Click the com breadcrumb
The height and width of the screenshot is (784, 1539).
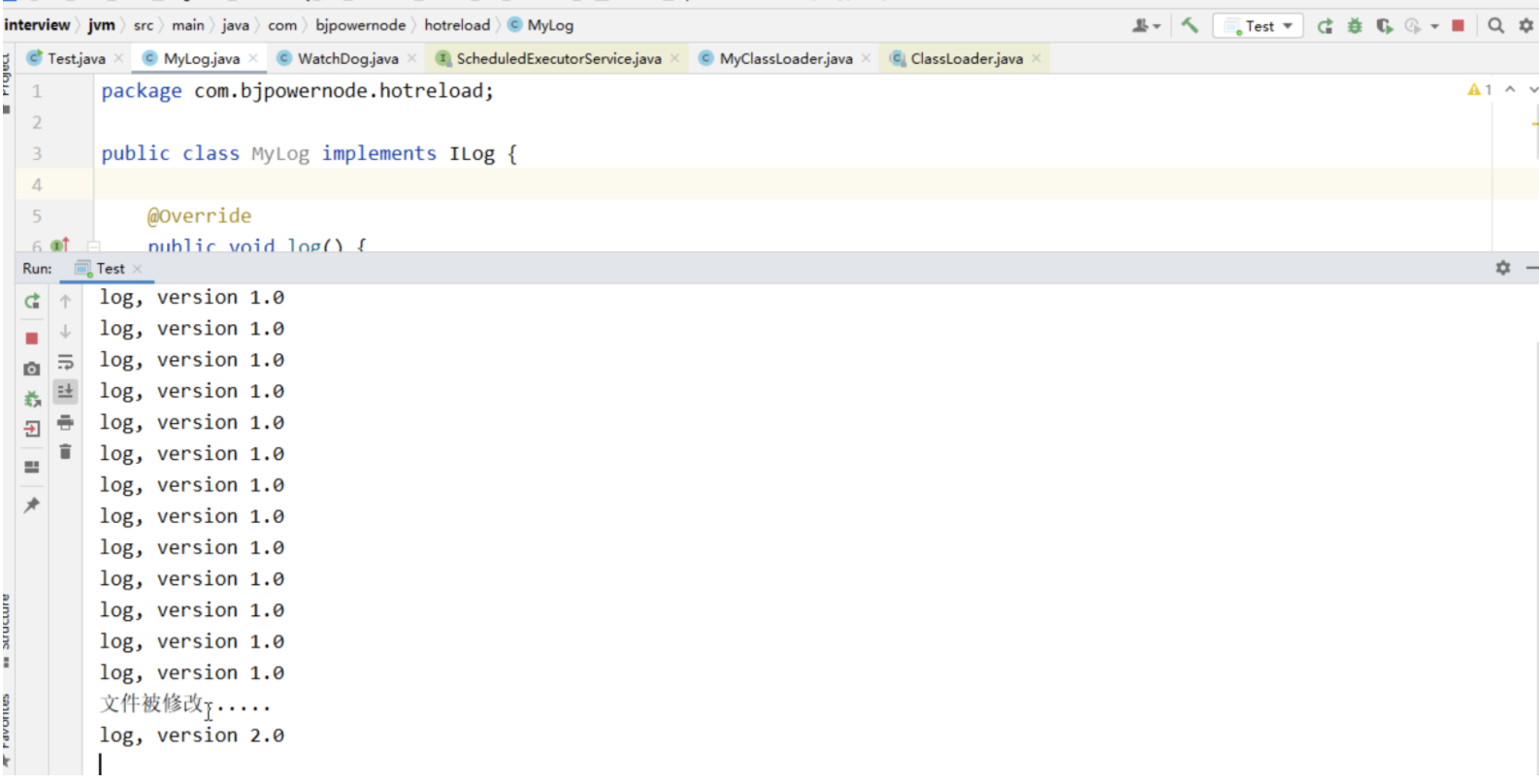(x=282, y=25)
